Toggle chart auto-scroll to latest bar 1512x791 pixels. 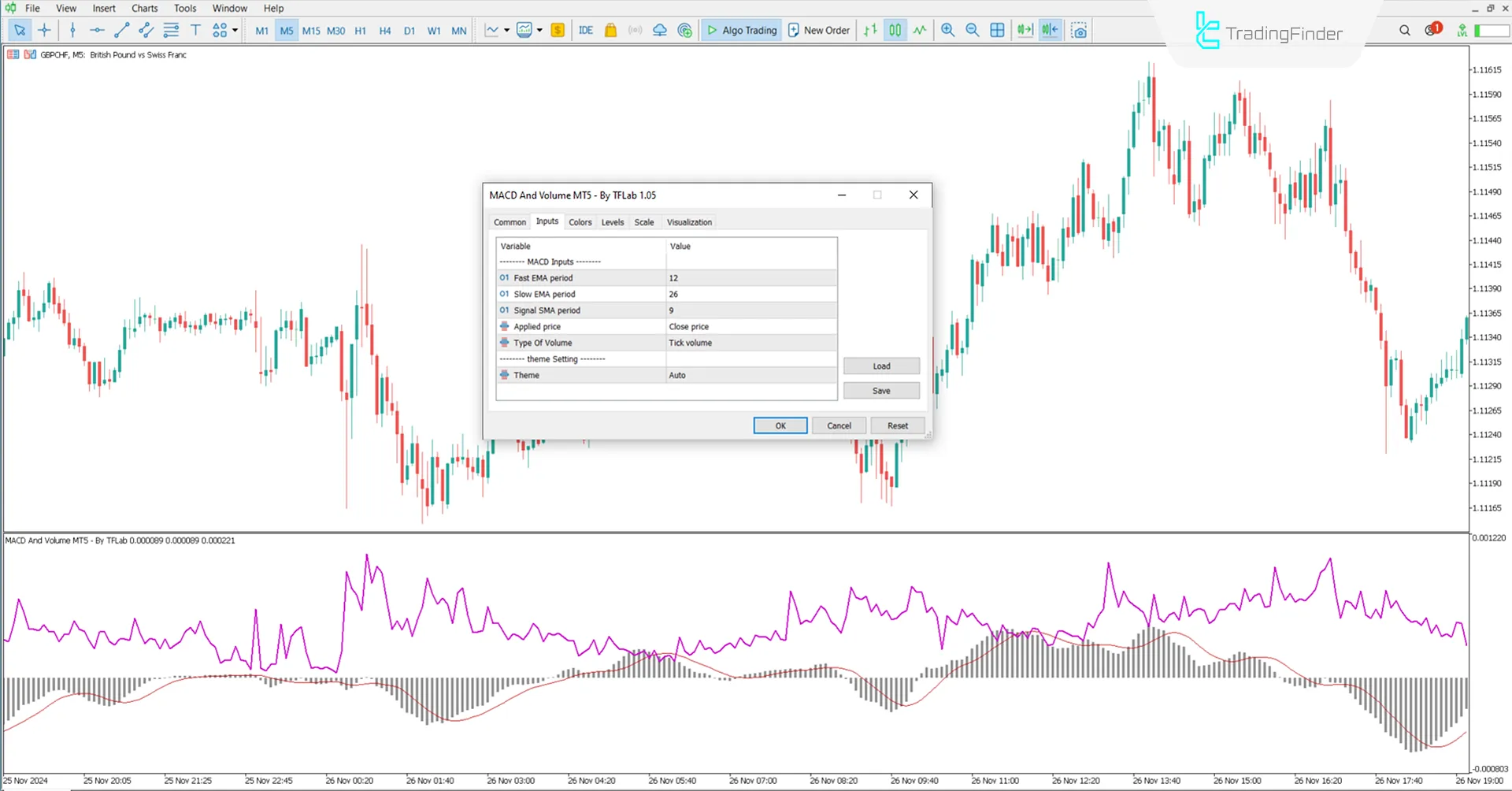tap(1025, 30)
